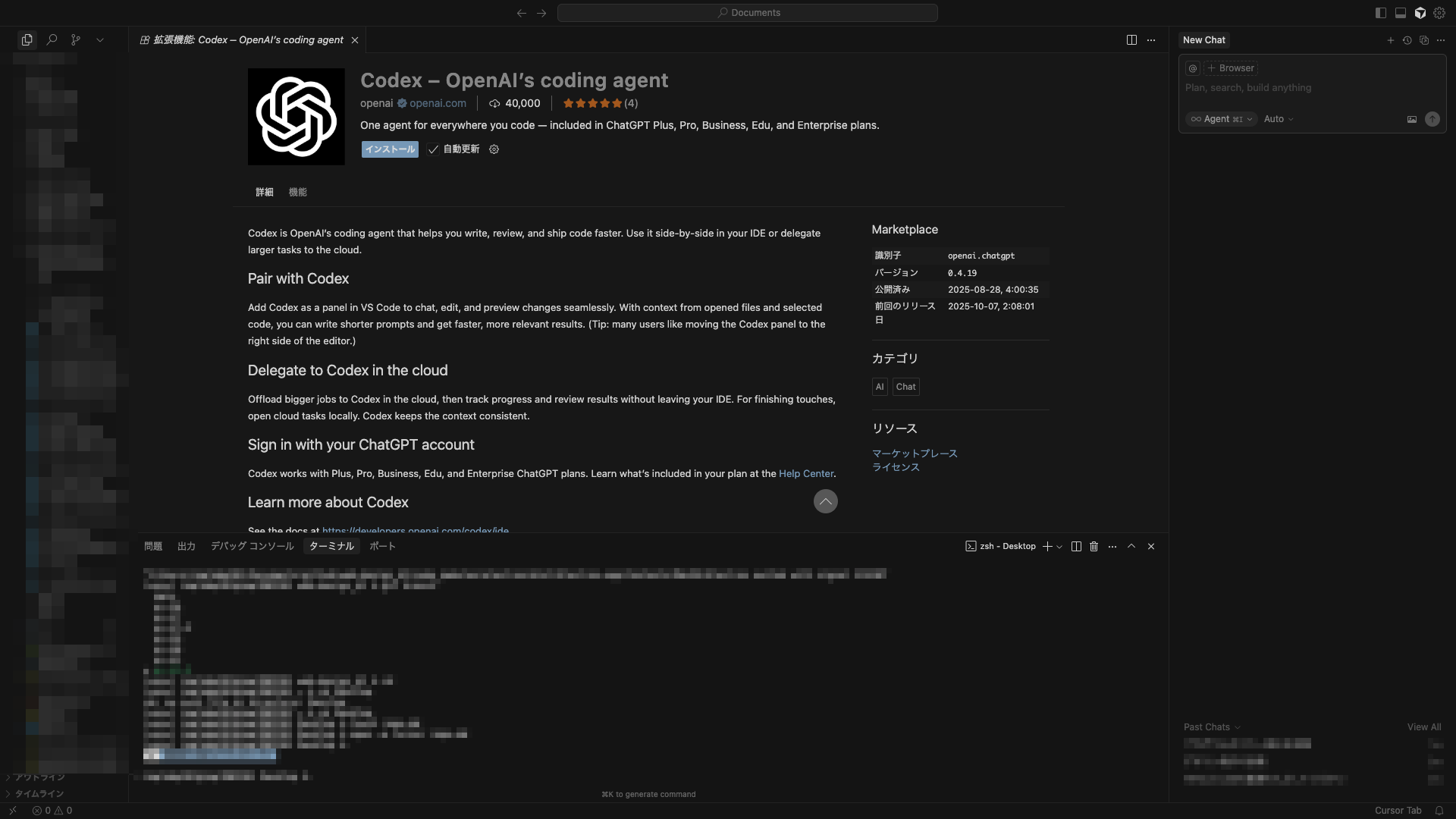Open the Help Center link

click(806, 473)
